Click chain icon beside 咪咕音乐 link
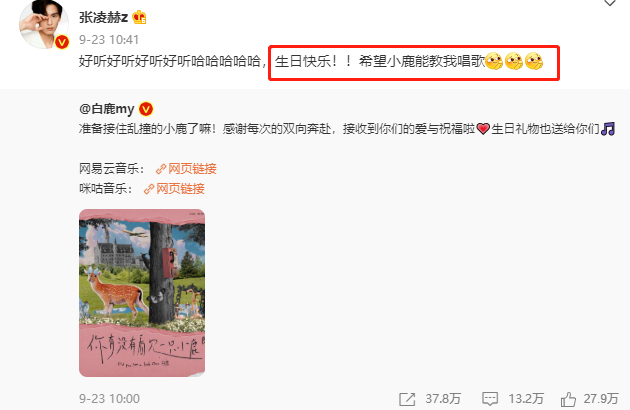630x410 pixels. (149, 189)
